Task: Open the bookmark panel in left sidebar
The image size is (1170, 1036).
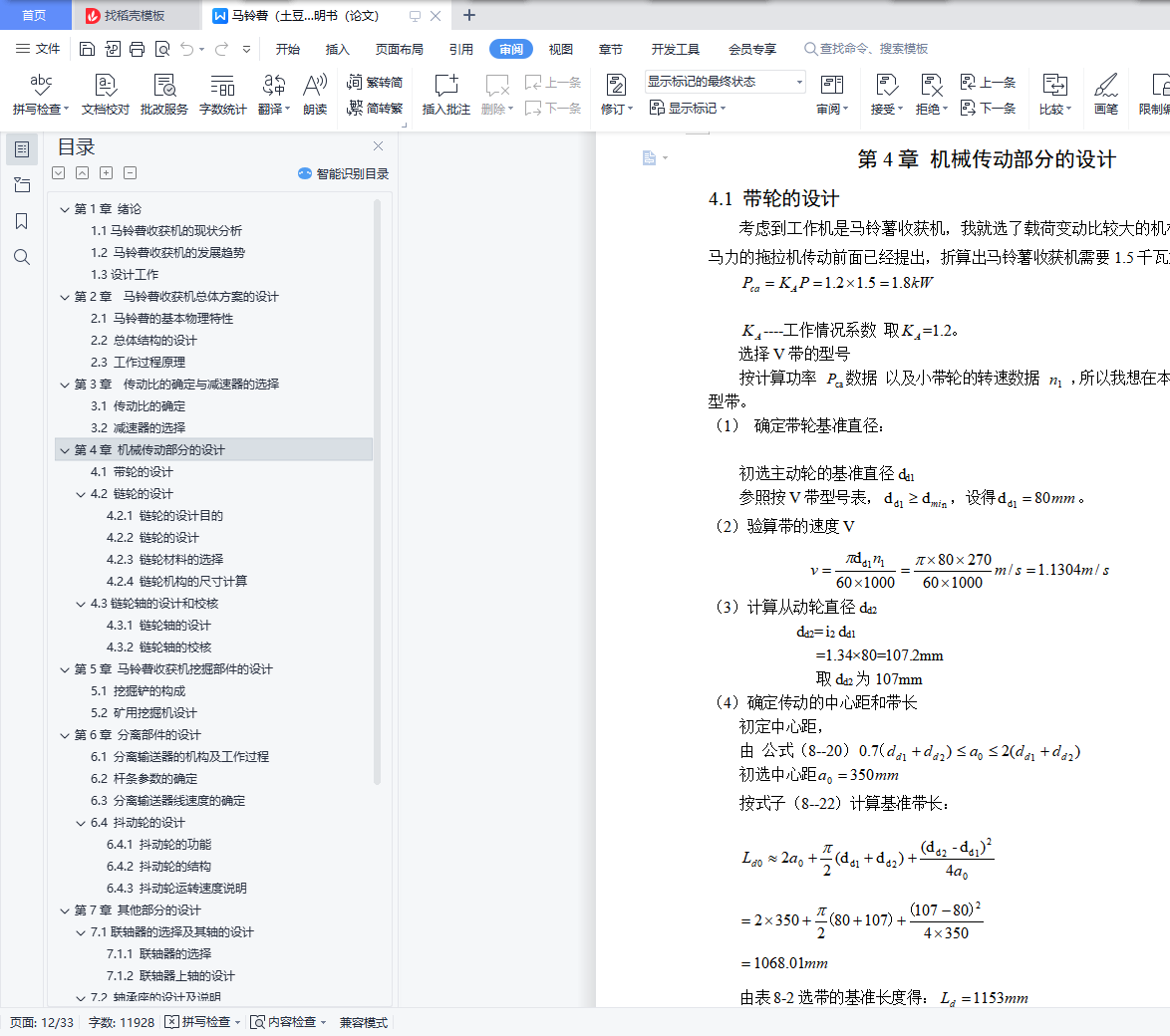Action: click(x=22, y=221)
